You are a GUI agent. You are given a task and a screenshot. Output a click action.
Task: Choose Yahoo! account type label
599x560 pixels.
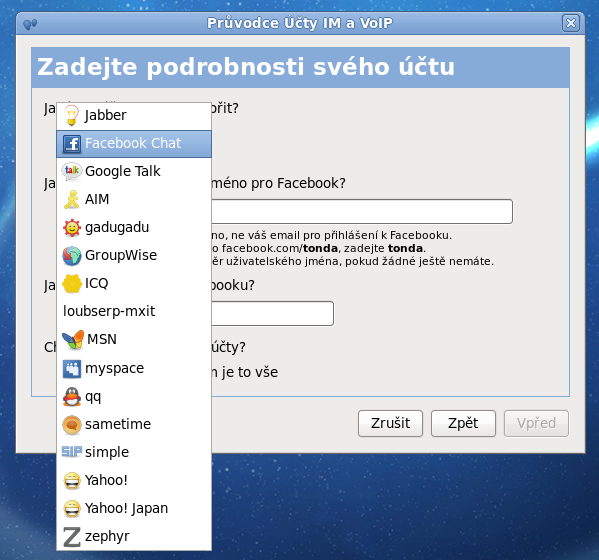[x=106, y=480]
